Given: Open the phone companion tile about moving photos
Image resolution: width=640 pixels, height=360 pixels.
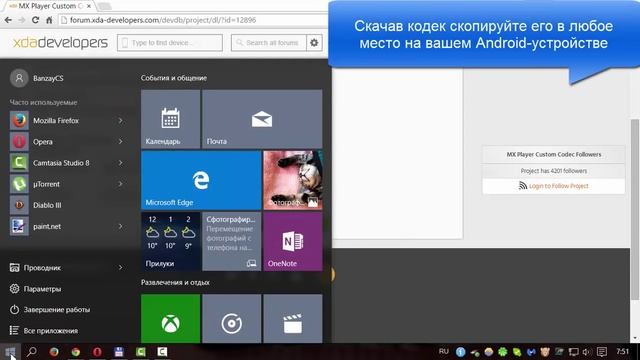Looking at the screenshot, I should pyautogui.click(x=231, y=241).
